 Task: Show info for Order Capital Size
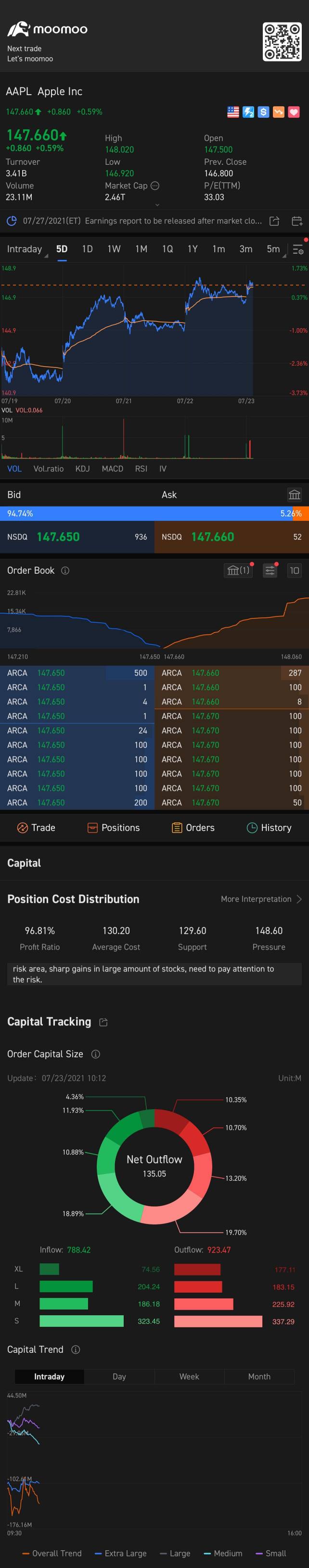(96, 1054)
